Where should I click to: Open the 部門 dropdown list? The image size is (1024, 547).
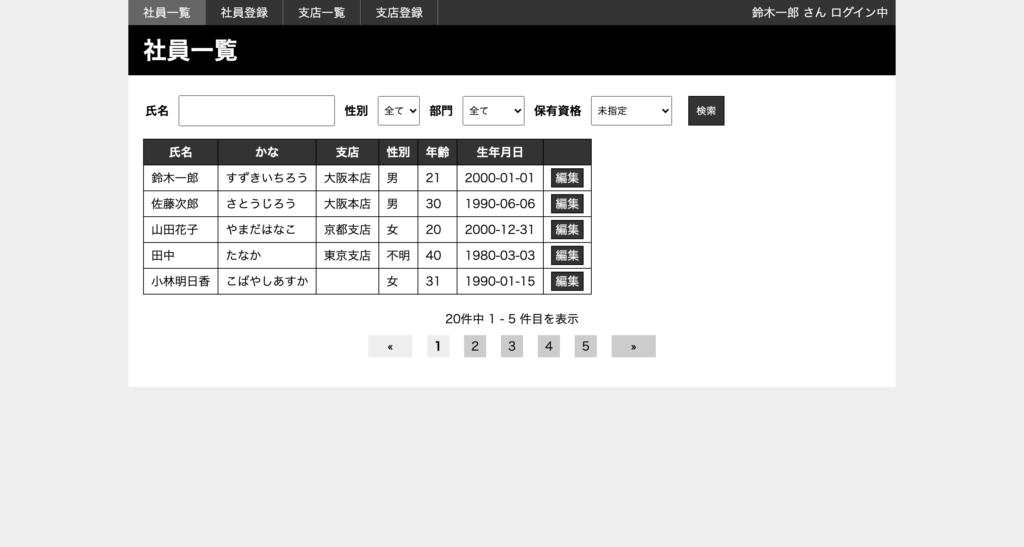click(x=493, y=111)
